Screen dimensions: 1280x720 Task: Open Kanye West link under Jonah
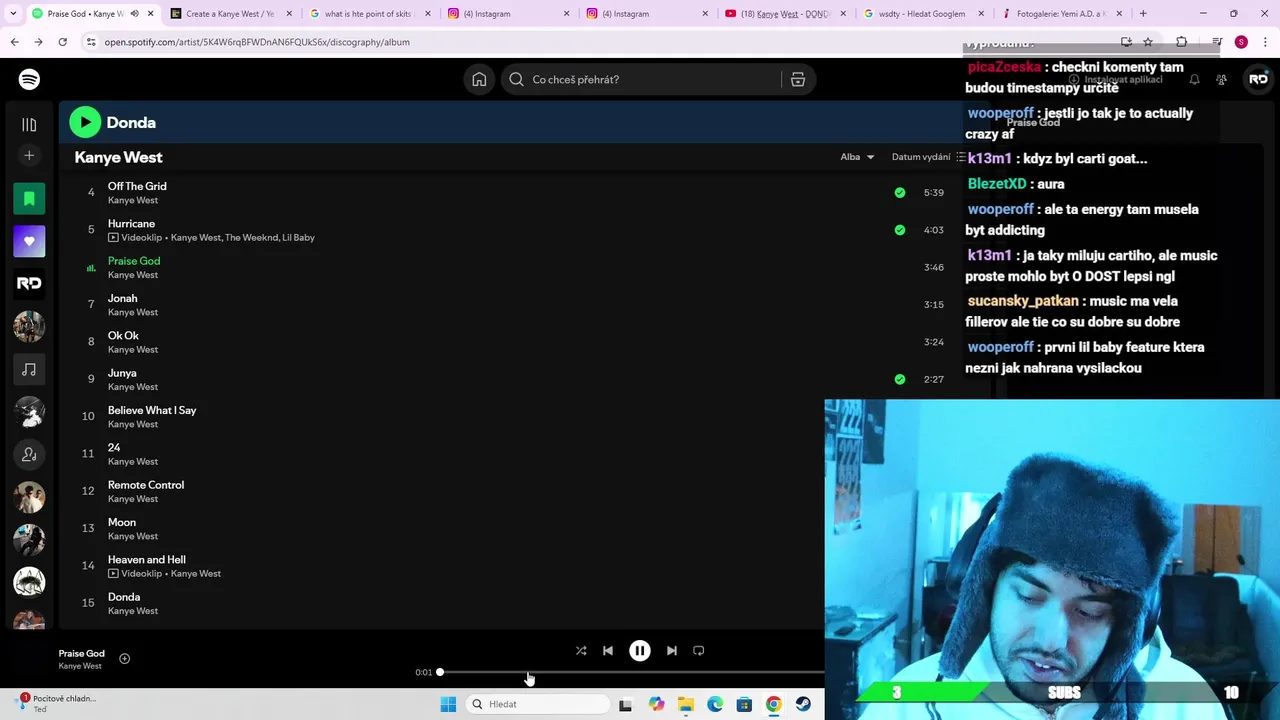(x=133, y=312)
